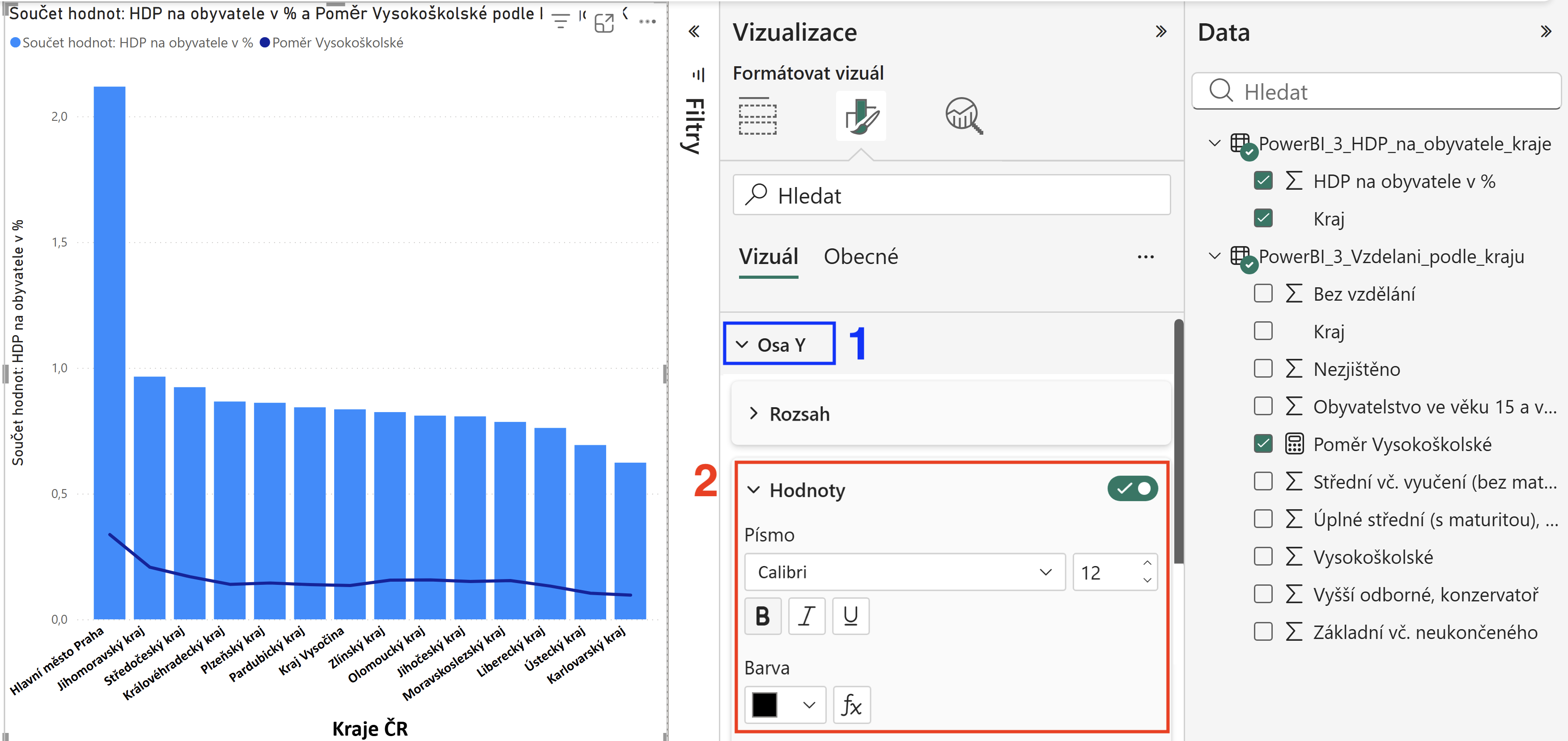Uncheck HDP na obyvatele v % field
This screenshot has height=741, width=1568.
pyautogui.click(x=1263, y=181)
